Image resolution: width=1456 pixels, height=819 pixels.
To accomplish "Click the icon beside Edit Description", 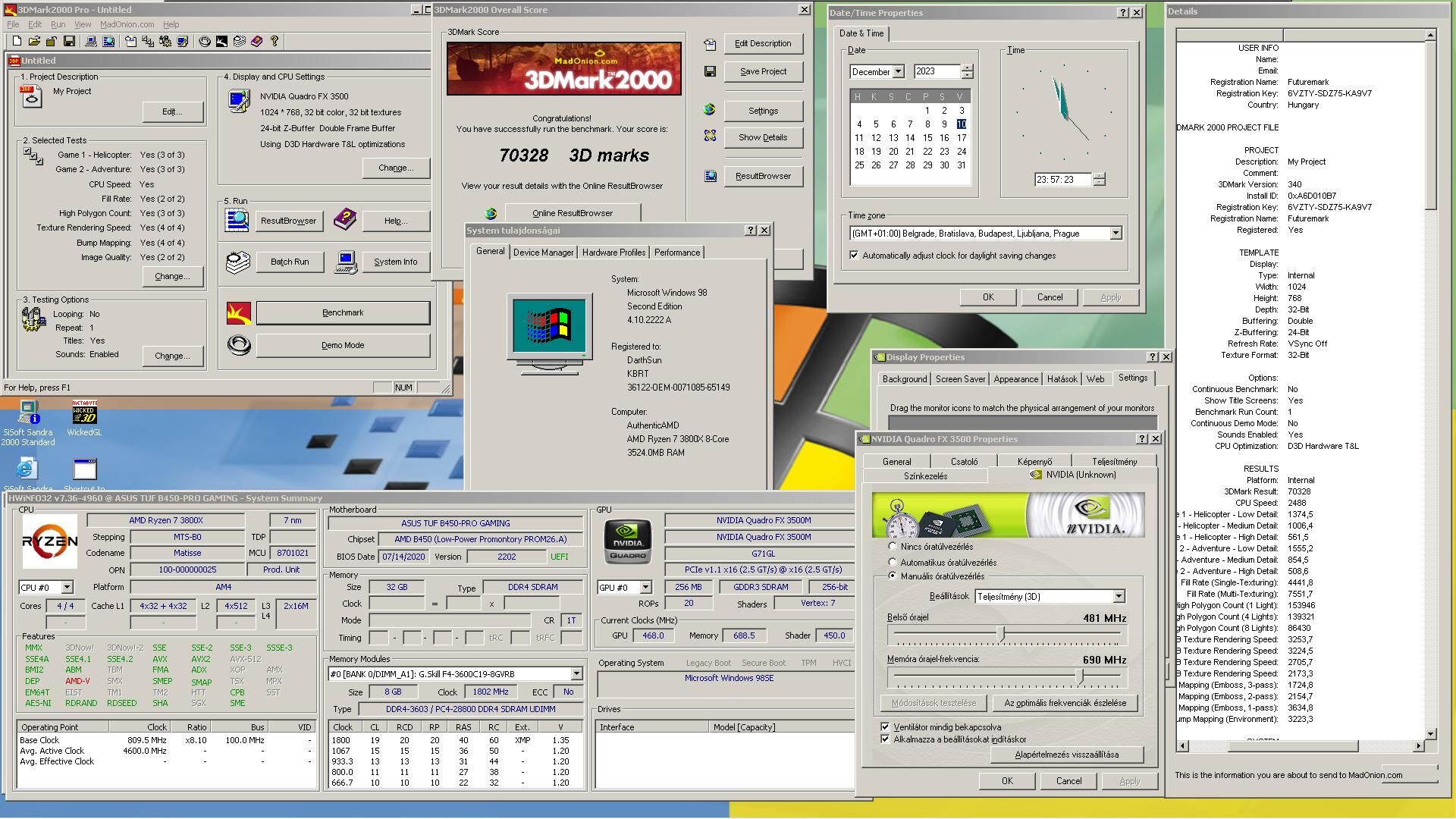I will [x=710, y=45].
